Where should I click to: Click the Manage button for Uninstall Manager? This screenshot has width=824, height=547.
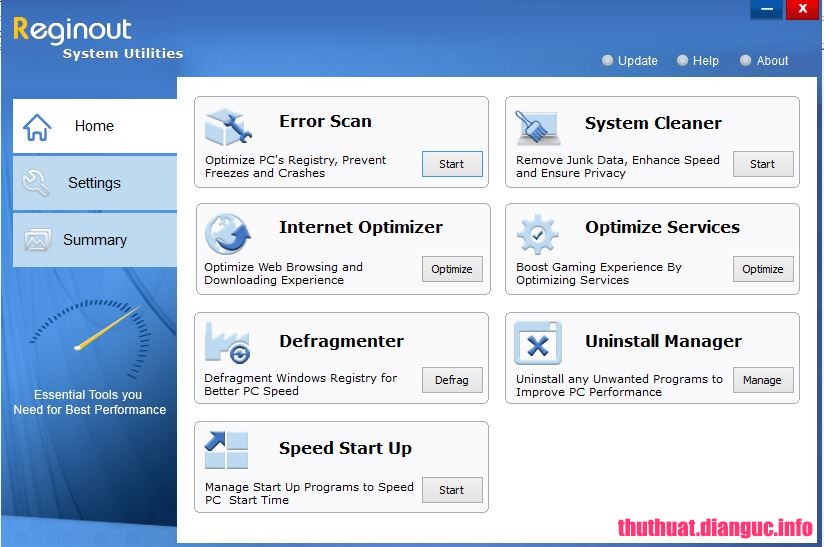pyautogui.click(x=763, y=380)
